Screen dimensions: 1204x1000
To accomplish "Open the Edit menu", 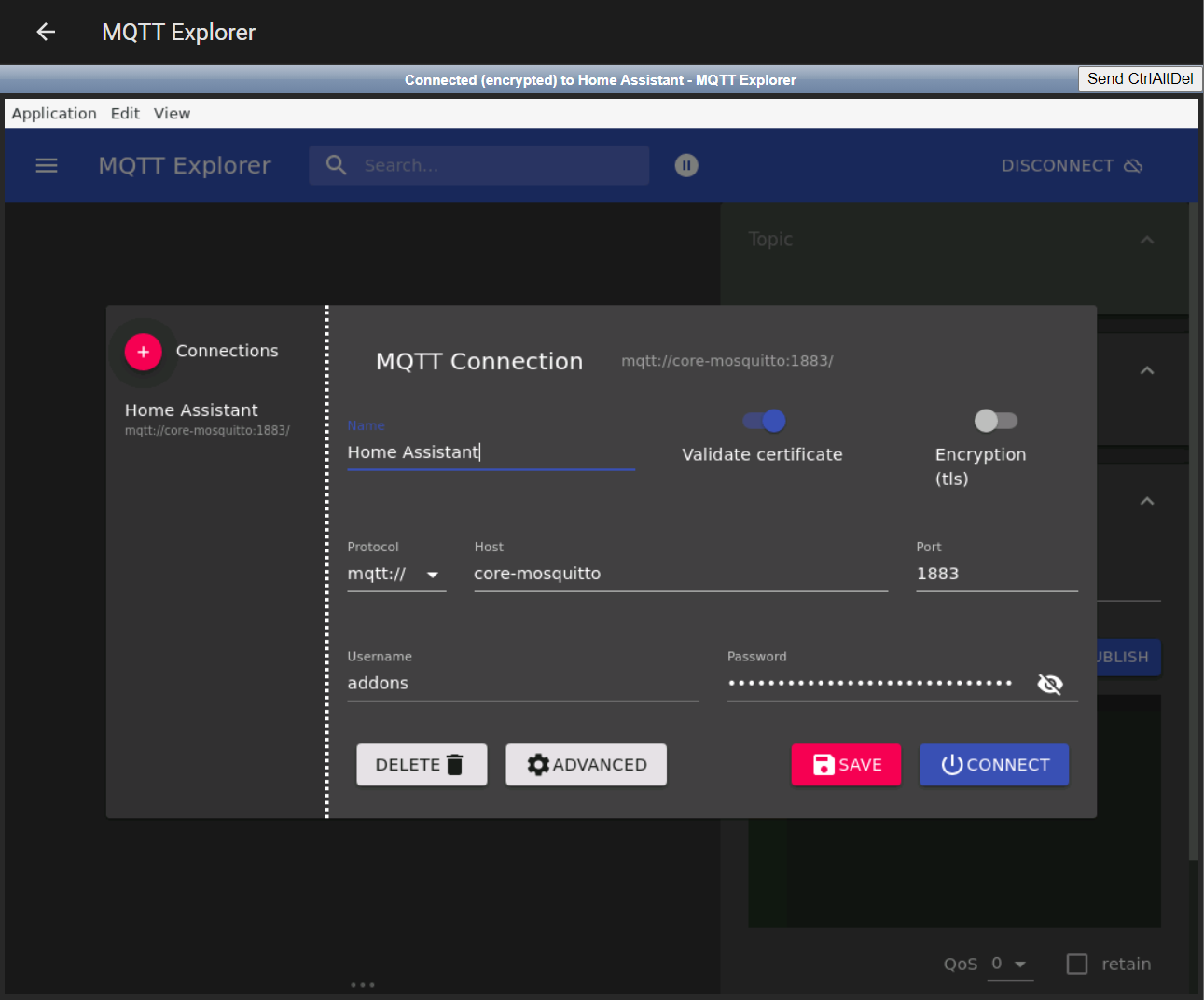I will click(125, 113).
